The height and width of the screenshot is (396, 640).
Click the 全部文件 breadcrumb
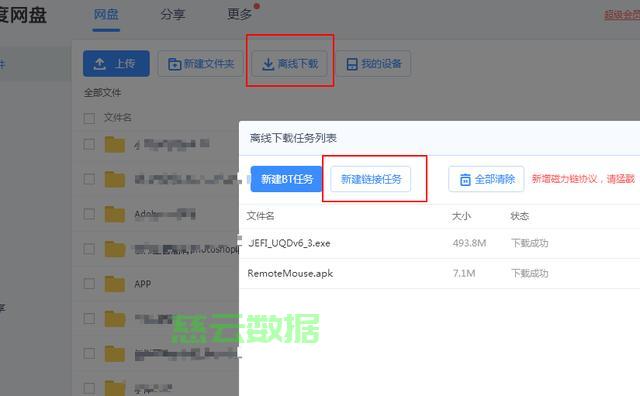(102, 93)
